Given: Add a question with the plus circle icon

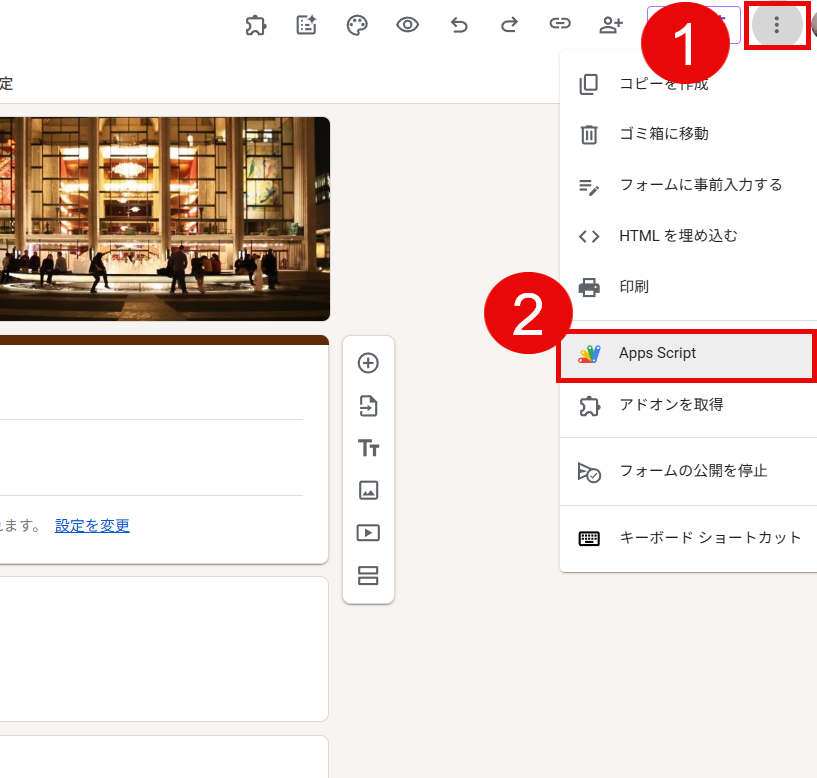Looking at the screenshot, I should pos(368,363).
